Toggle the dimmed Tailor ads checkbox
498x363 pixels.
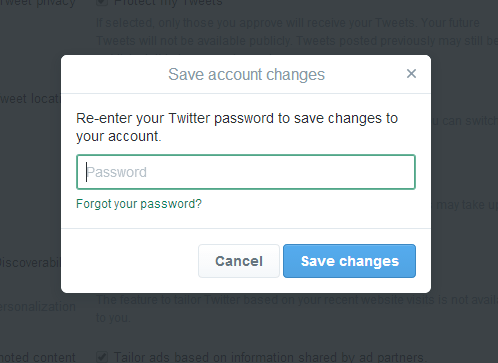(102, 357)
